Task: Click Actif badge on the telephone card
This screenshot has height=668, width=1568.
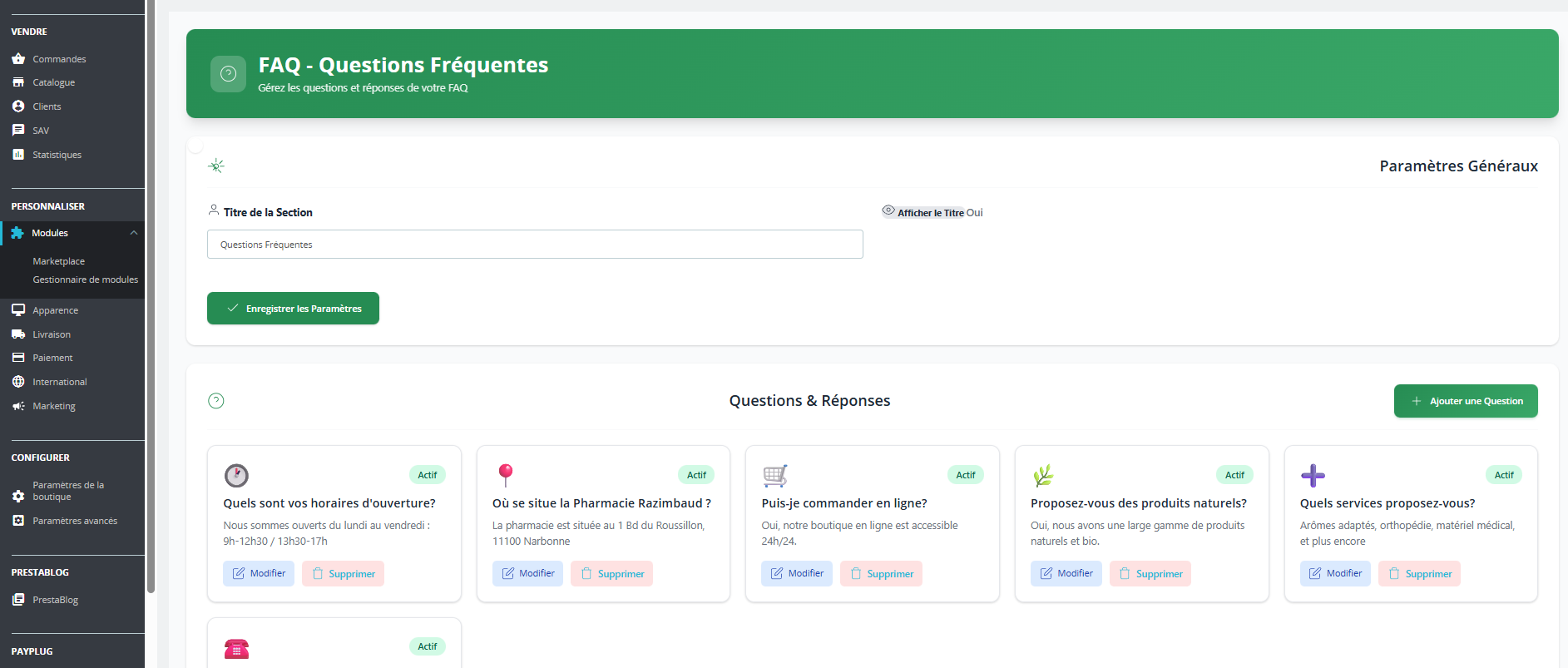Action: point(428,646)
